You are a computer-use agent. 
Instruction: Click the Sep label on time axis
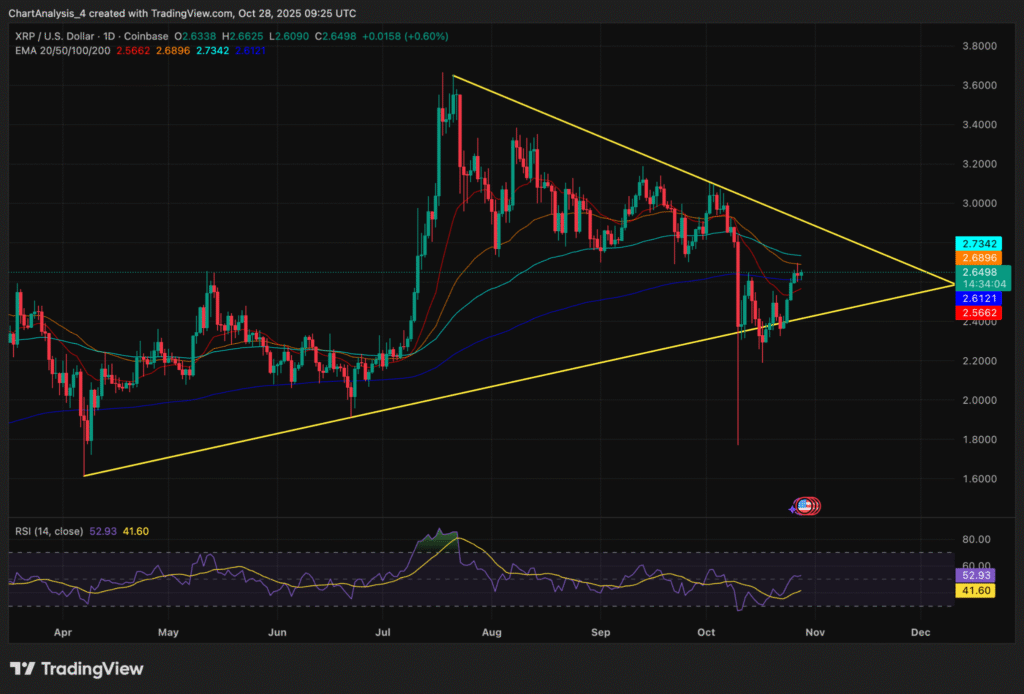pos(600,632)
